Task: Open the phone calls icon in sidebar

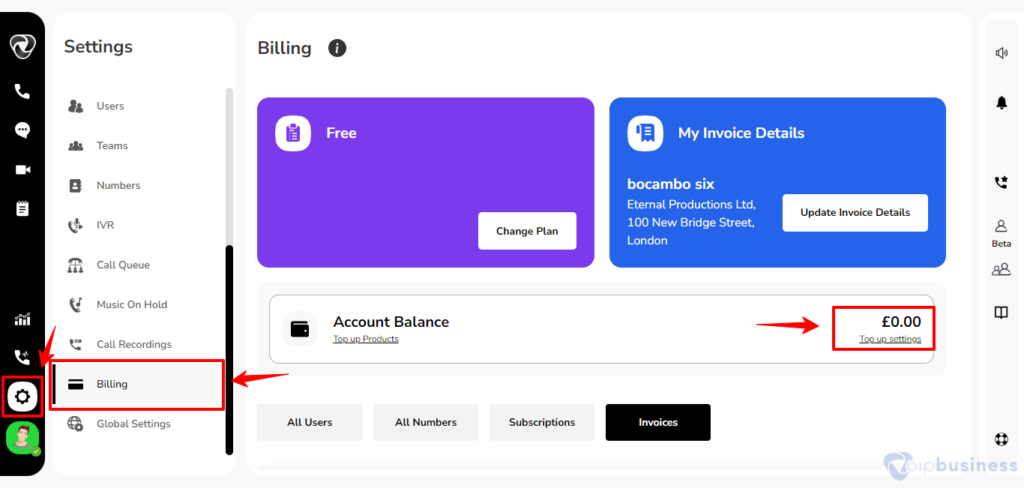Action: 22,91
